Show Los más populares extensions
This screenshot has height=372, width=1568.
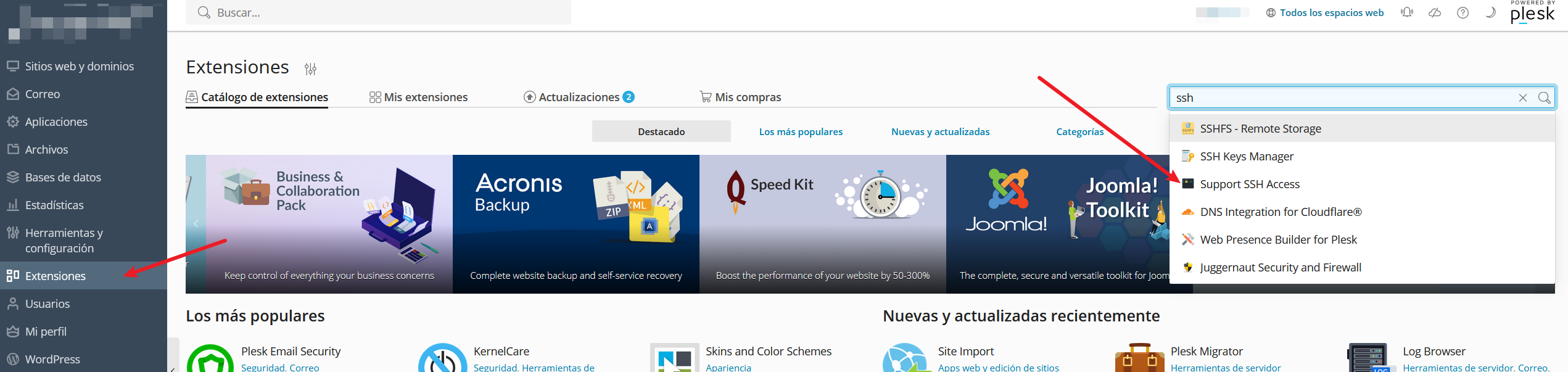click(800, 131)
